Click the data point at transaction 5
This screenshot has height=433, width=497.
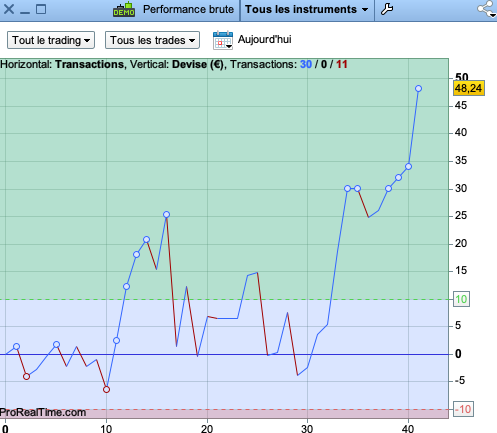56,344
